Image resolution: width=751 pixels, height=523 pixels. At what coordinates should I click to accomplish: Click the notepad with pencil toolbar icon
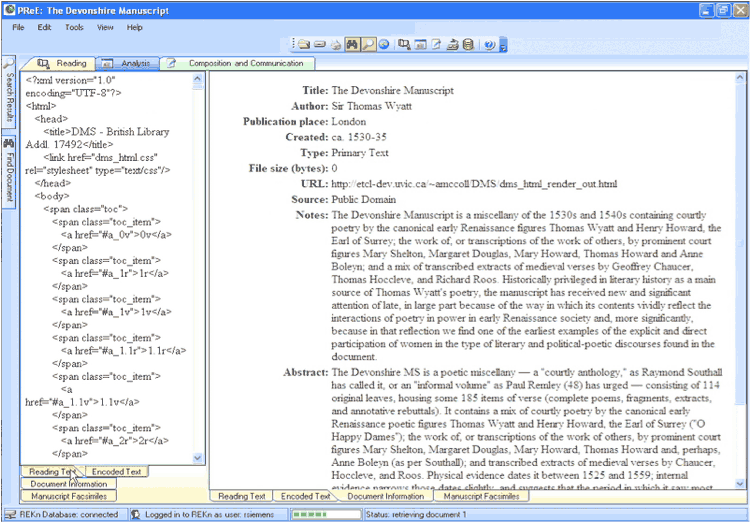click(x=436, y=45)
